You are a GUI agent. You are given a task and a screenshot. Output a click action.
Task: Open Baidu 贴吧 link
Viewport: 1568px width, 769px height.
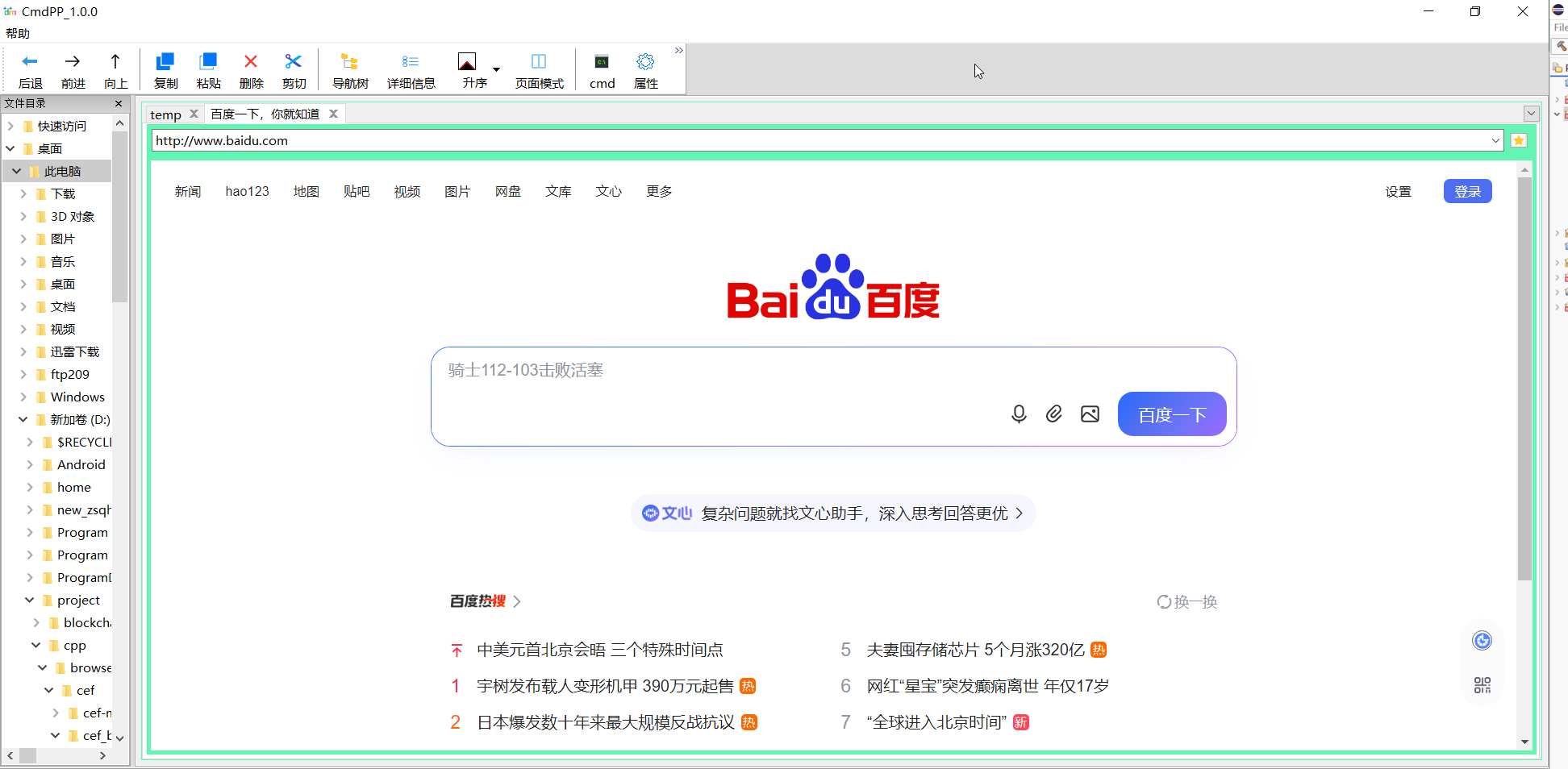pyautogui.click(x=357, y=191)
